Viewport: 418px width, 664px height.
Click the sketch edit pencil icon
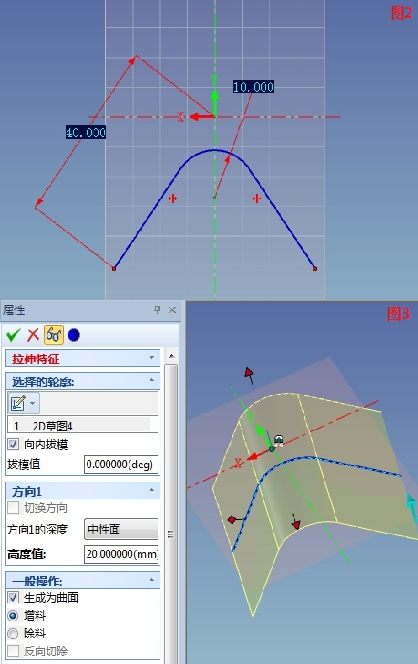[x=18, y=403]
